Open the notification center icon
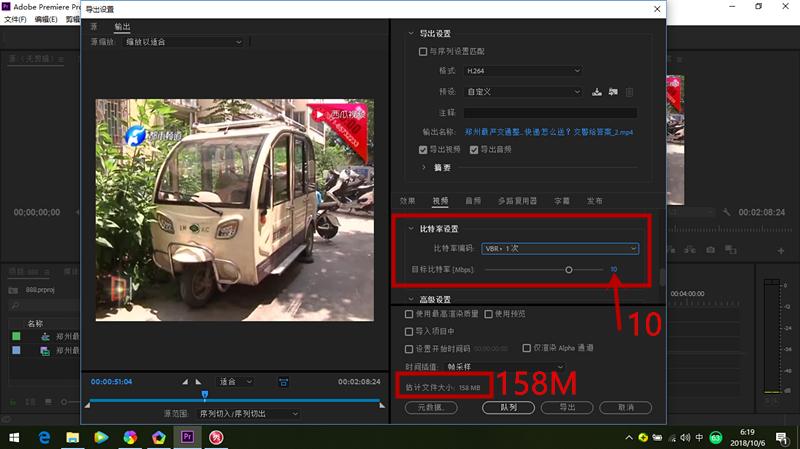 point(782,438)
